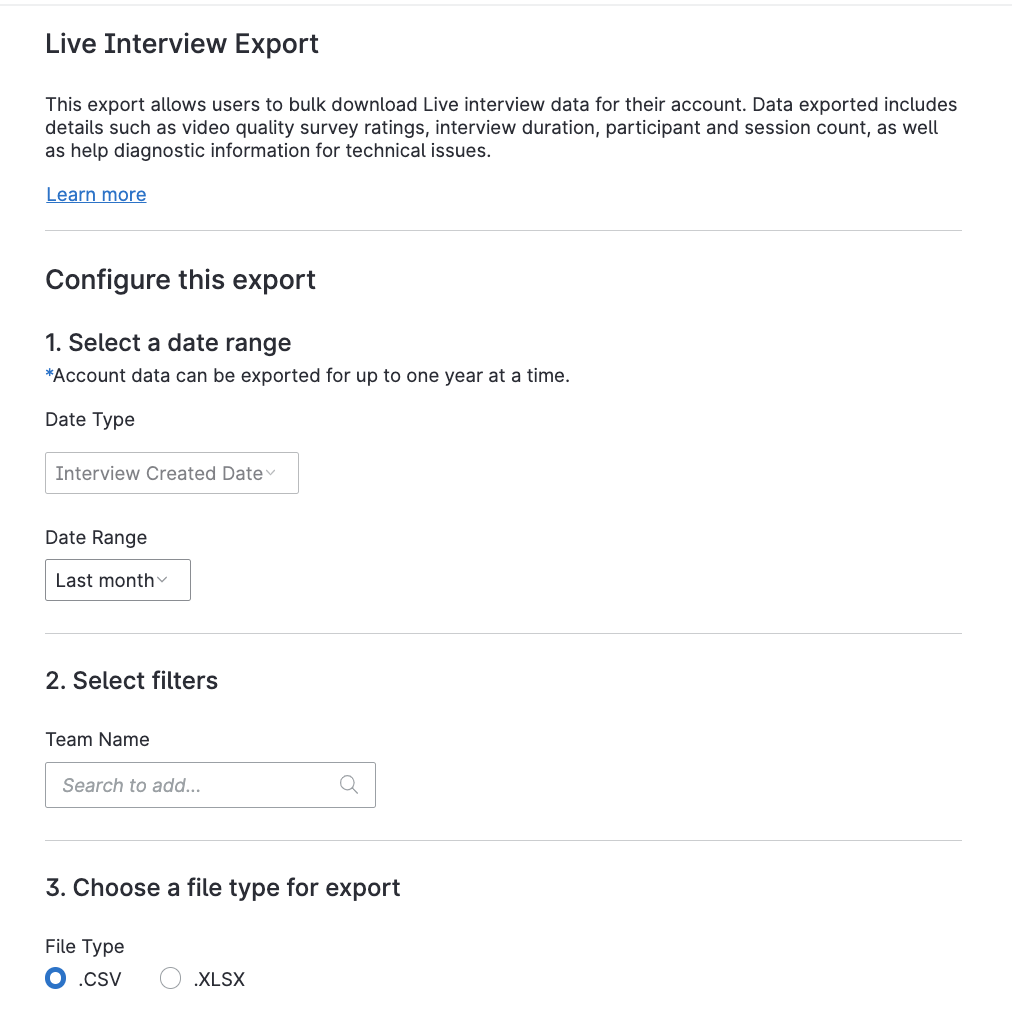The width and height of the screenshot is (1012, 1016).
Task: Click the Team Name label
Action: coord(97,739)
